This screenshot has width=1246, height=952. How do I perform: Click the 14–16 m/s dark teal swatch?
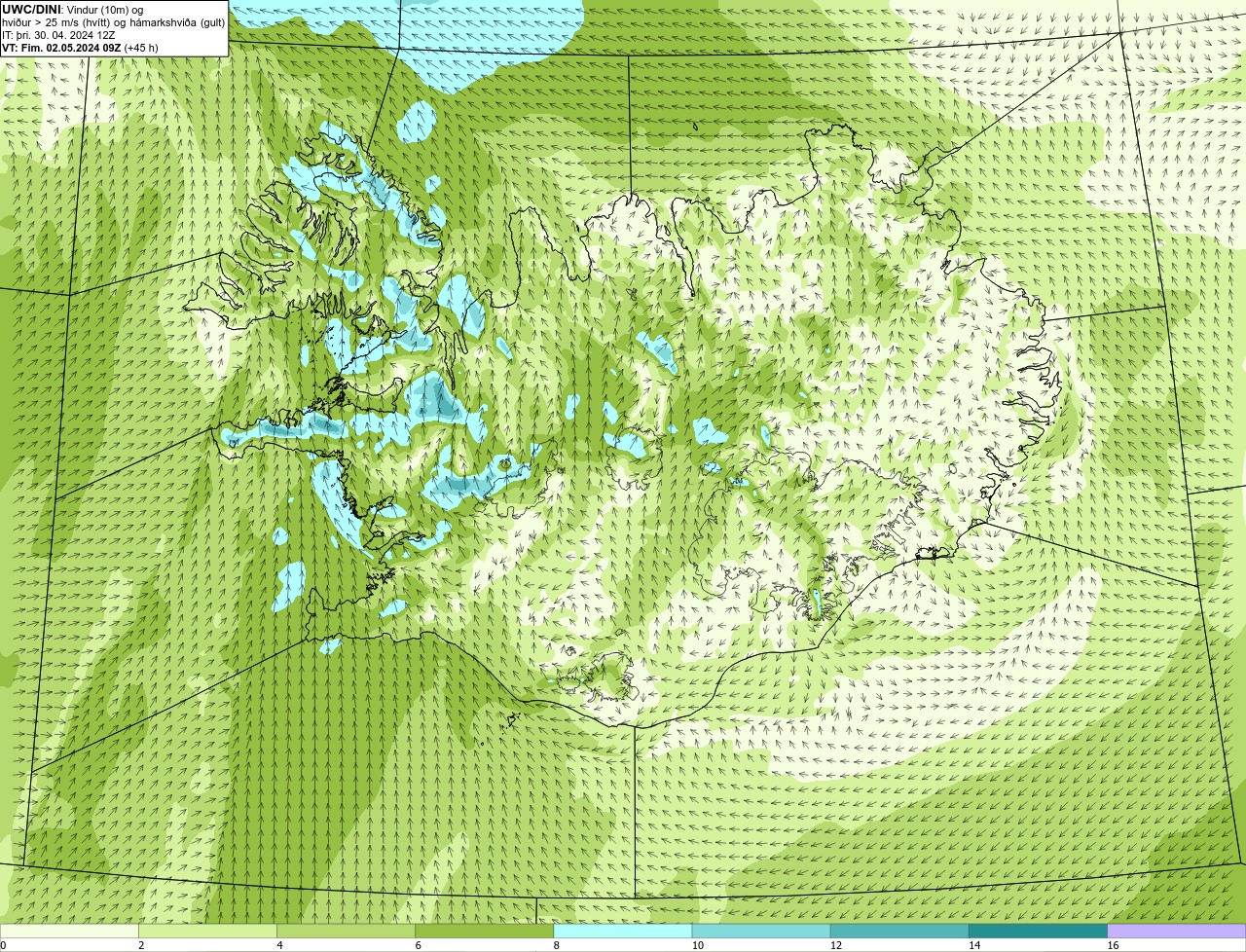(1038, 931)
